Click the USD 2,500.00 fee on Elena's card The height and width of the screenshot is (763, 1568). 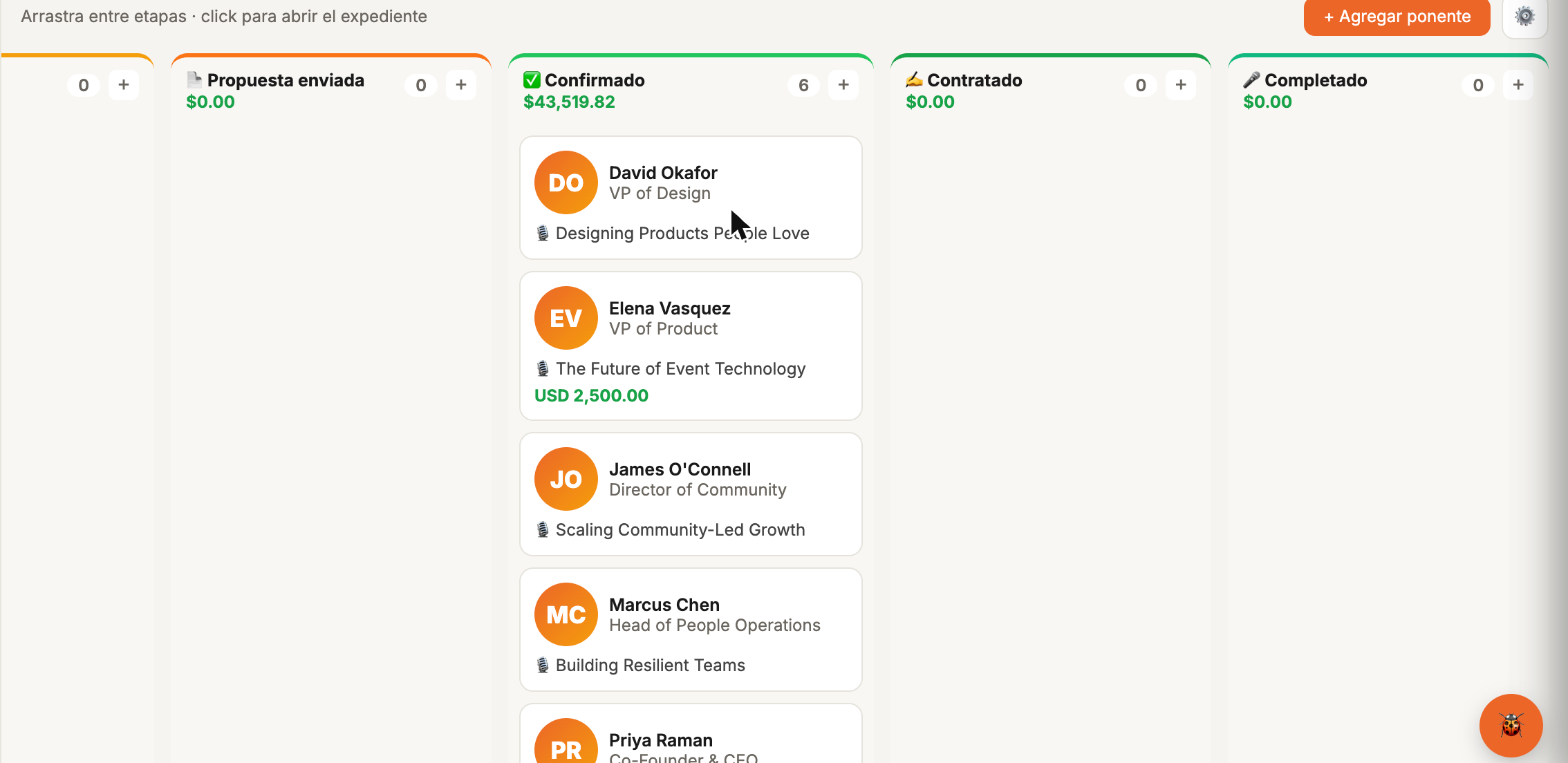point(591,395)
